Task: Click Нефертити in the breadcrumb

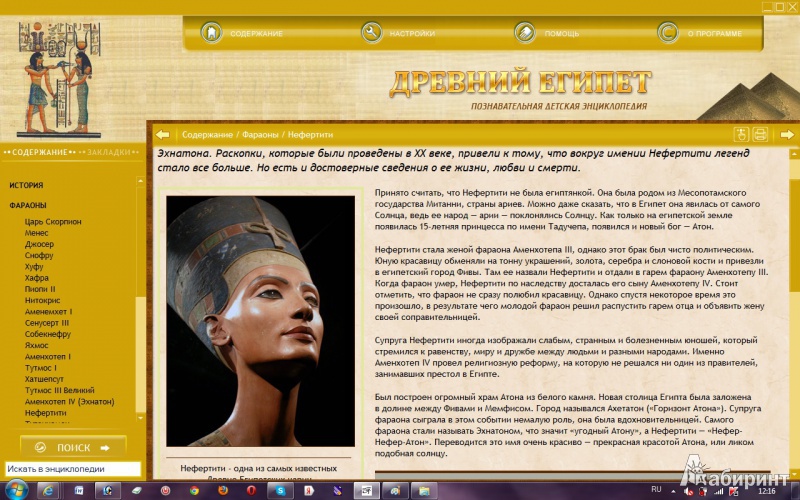Action: [310, 135]
